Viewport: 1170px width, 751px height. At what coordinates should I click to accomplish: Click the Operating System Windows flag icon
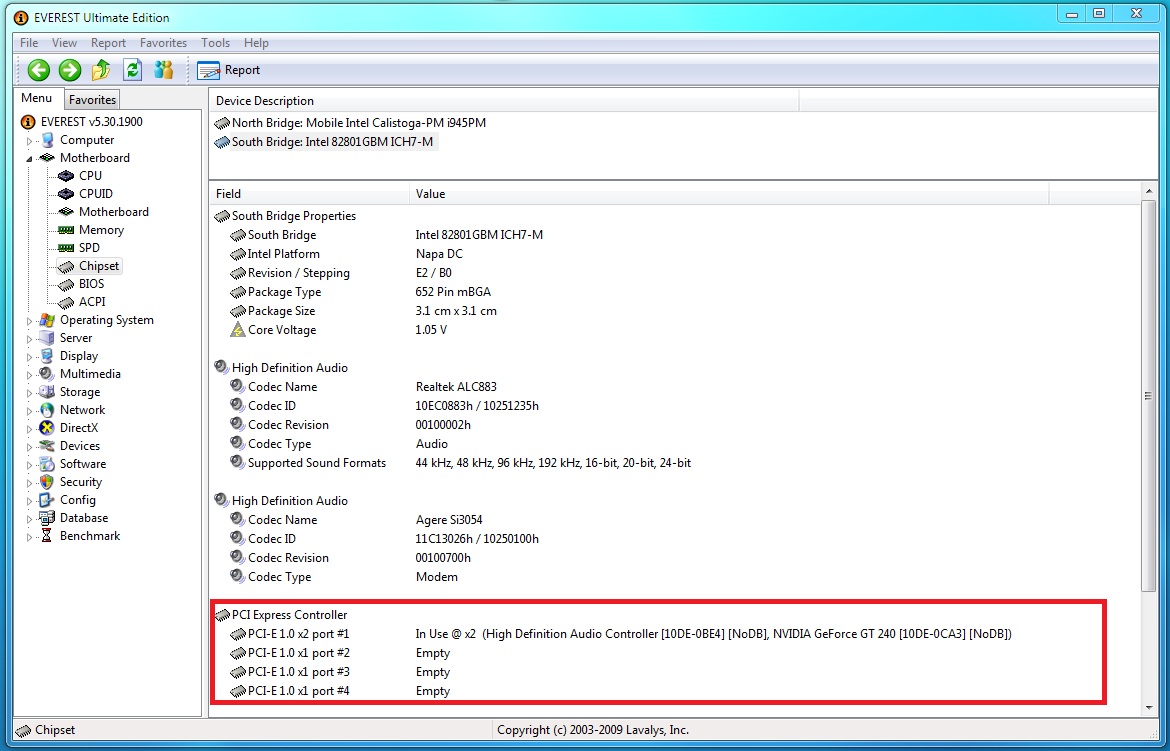pyautogui.click(x=47, y=320)
